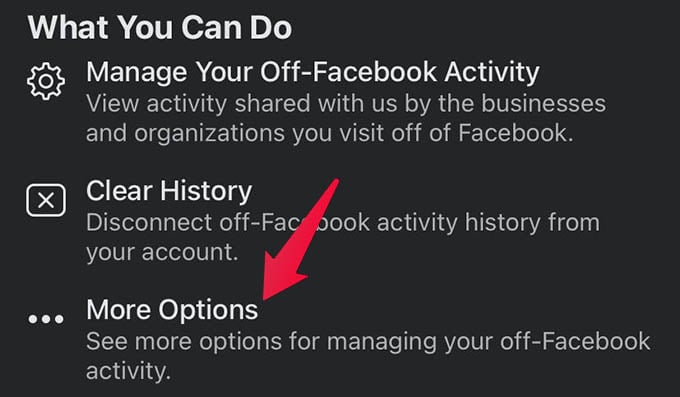The image size is (680, 397).
Task: Click the 'What You Can Do' heading
Action: [x=160, y=27]
